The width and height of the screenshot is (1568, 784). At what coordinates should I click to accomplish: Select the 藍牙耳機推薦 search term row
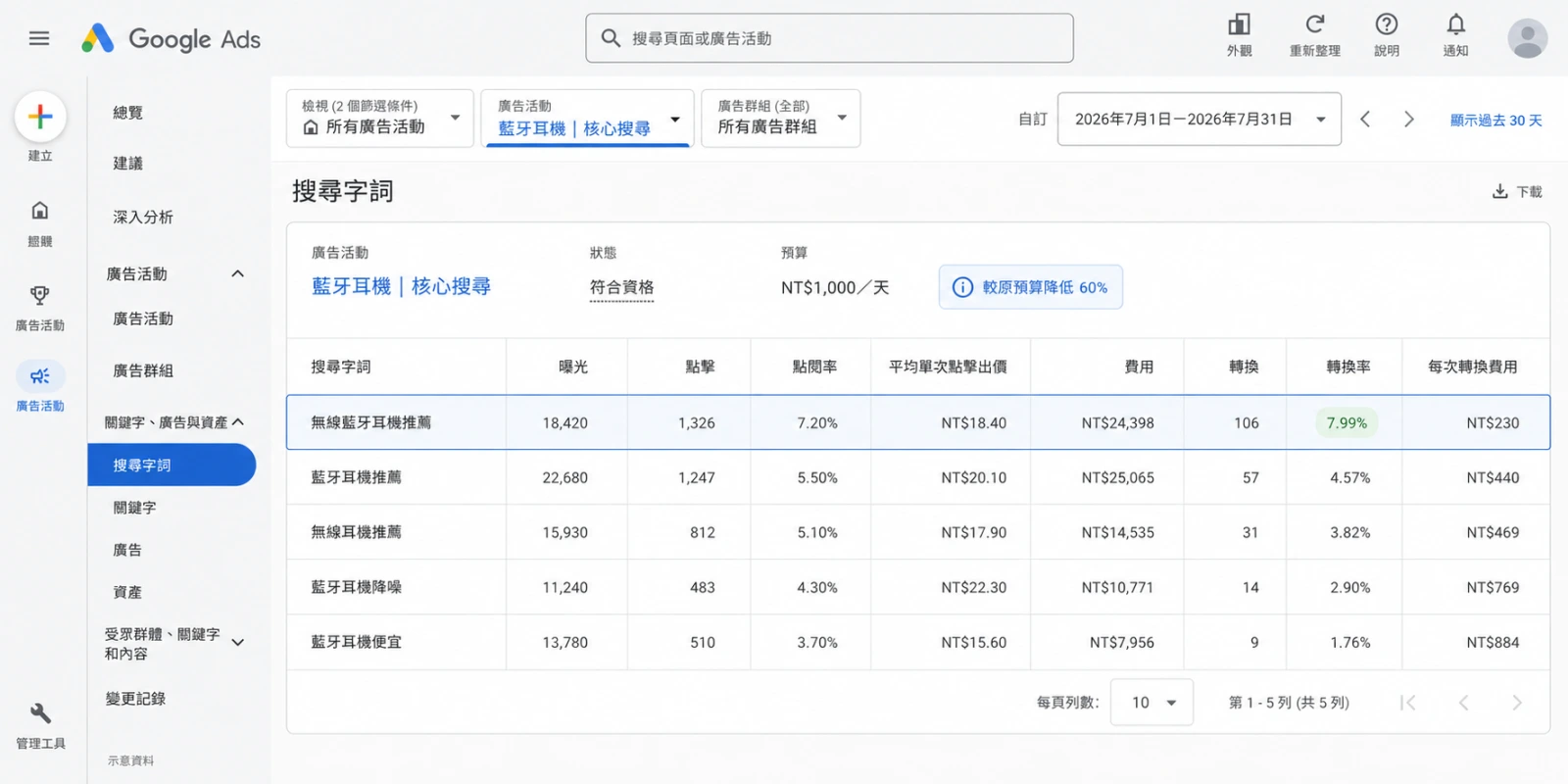click(x=917, y=477)
